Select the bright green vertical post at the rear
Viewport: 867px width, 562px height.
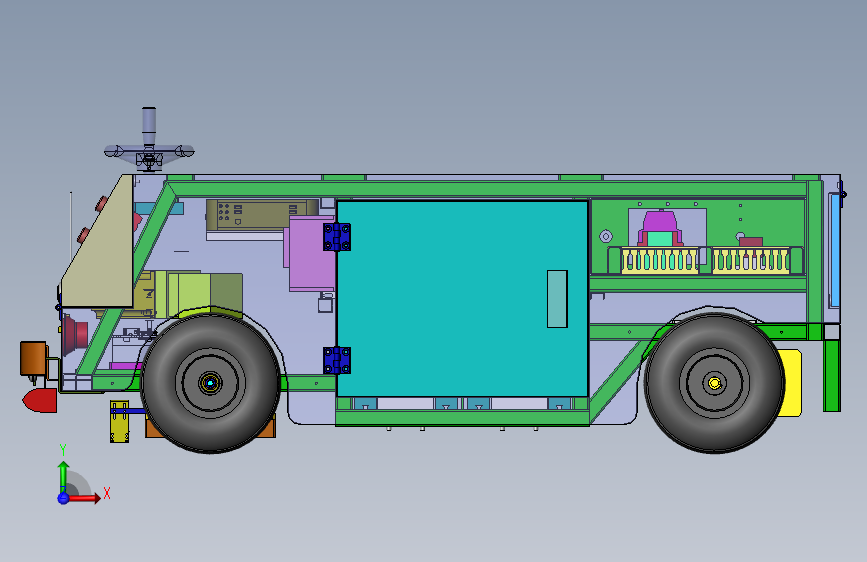[x=832, y=376]
